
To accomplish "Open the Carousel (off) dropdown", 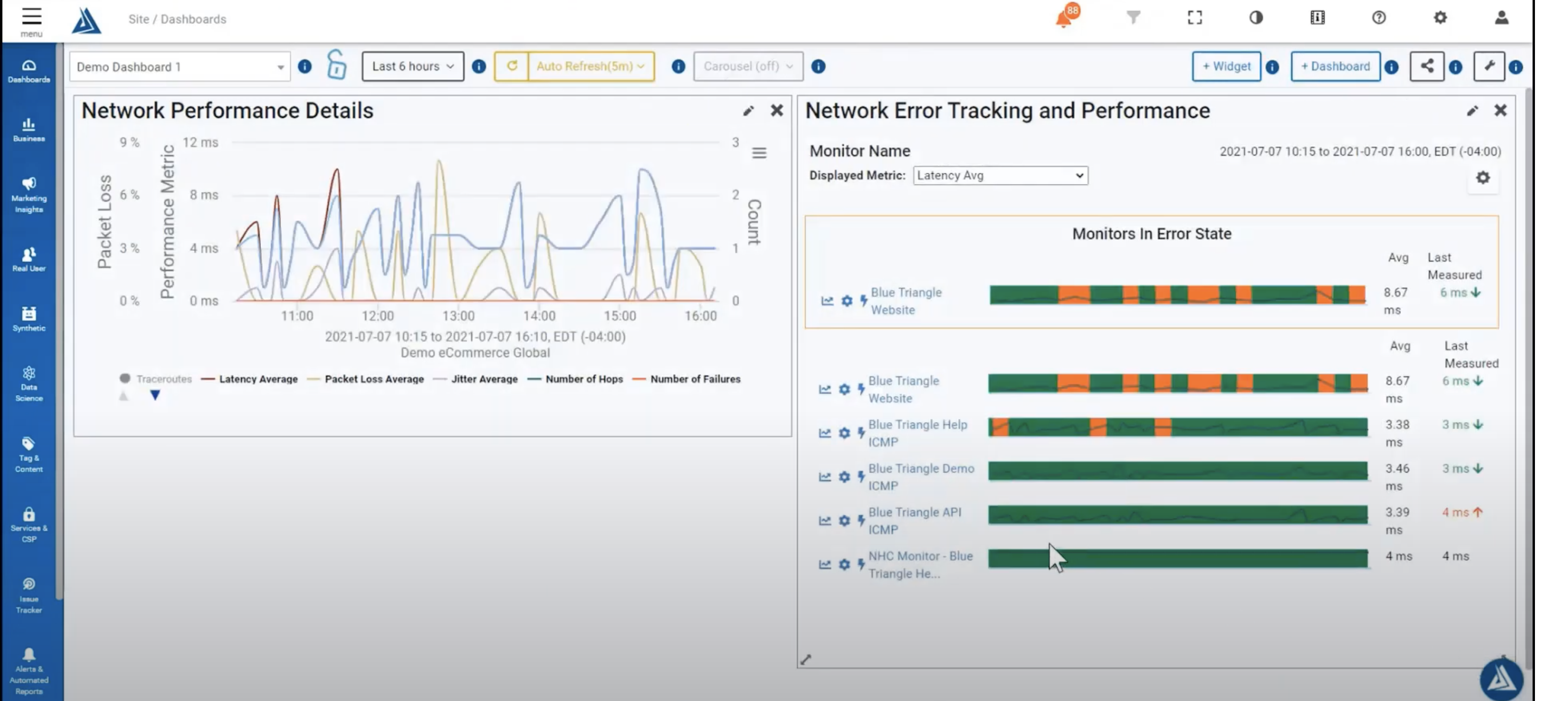I will pyautogui.click(x=748, y=67).
